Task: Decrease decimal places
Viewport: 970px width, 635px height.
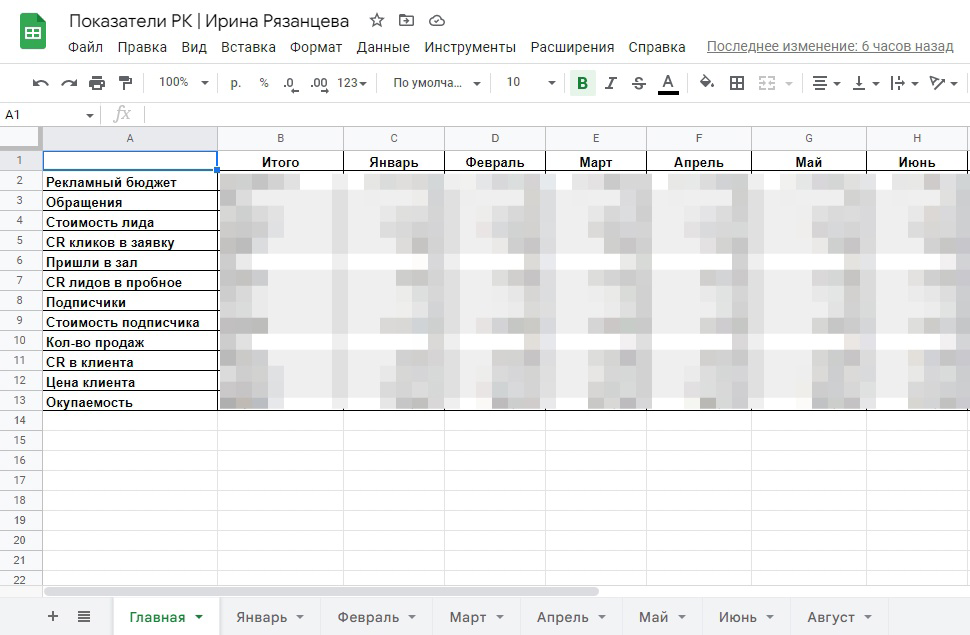Action: tap(291, 84)
